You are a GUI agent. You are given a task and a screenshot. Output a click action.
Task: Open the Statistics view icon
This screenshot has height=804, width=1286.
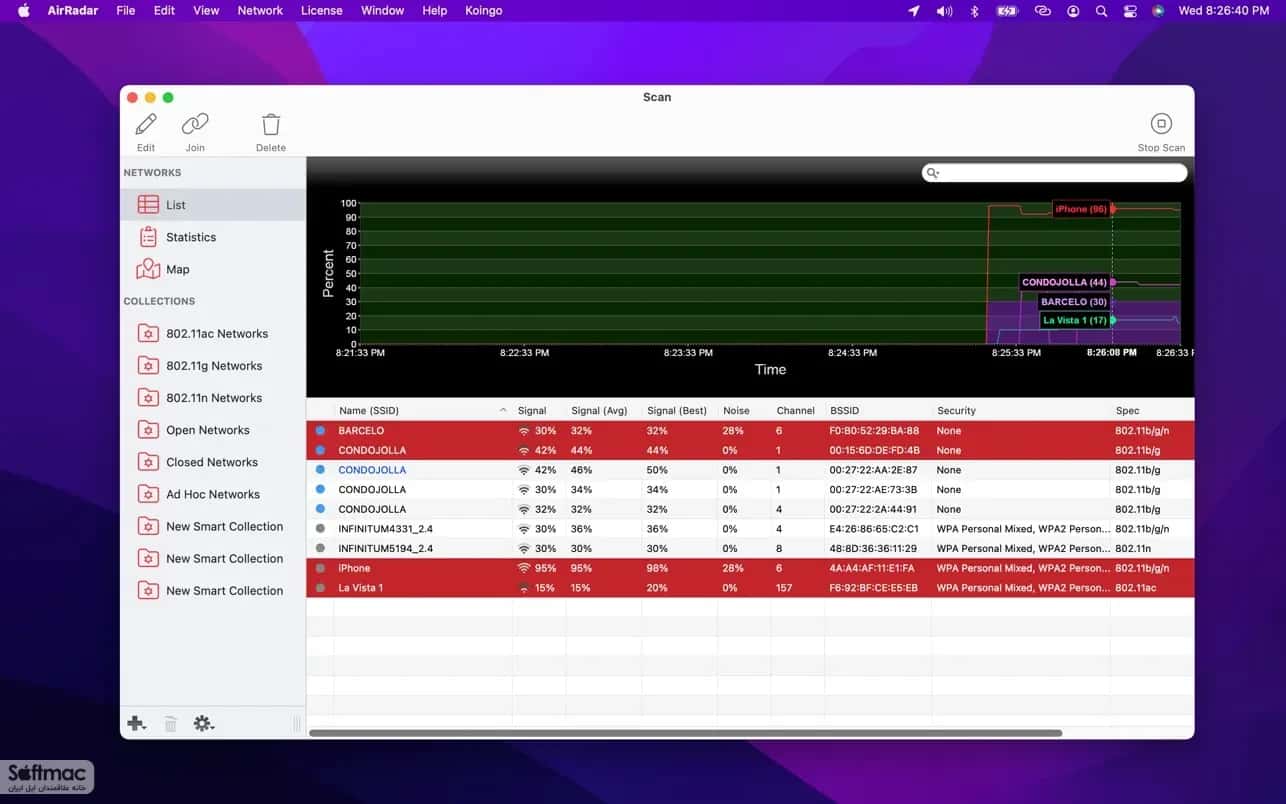point(148,237)
